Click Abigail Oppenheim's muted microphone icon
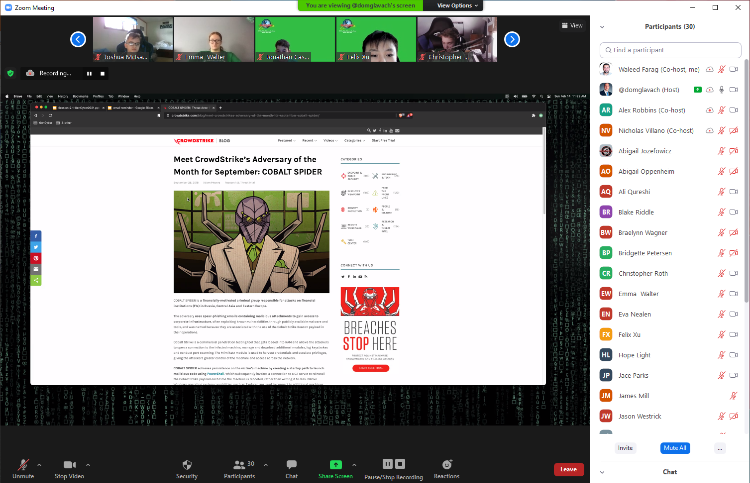Image resolution: width=750 pixels, height=483 pixels. pos(721,171)
